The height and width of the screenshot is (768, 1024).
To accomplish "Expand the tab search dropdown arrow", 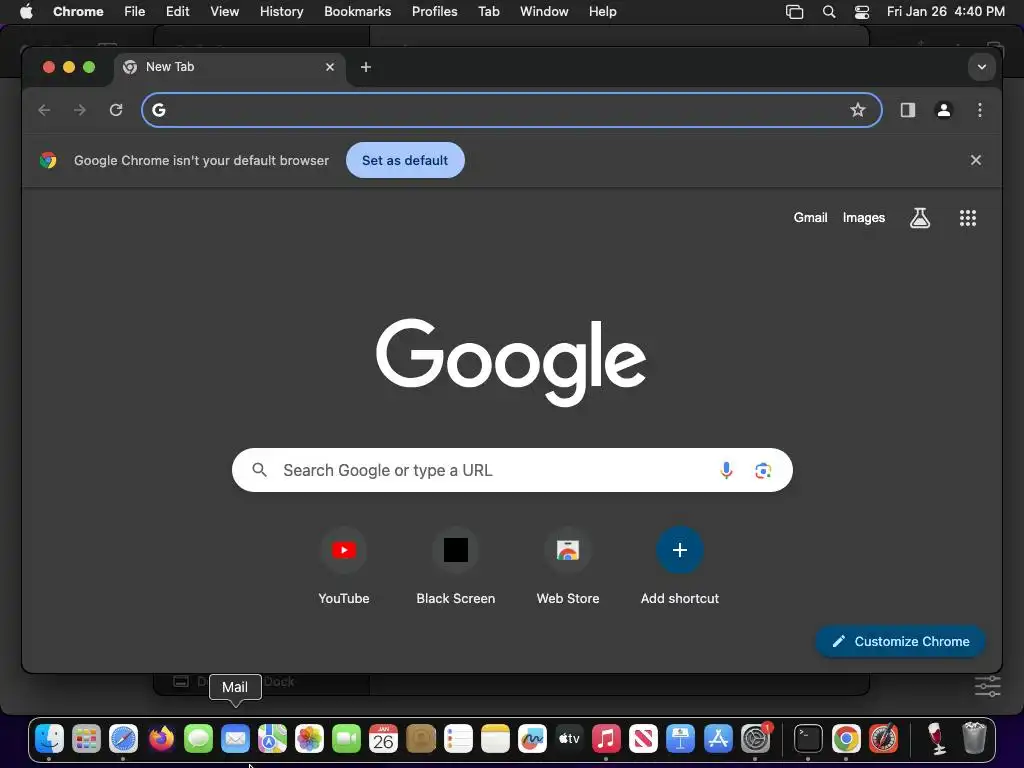I will point(982,67).
